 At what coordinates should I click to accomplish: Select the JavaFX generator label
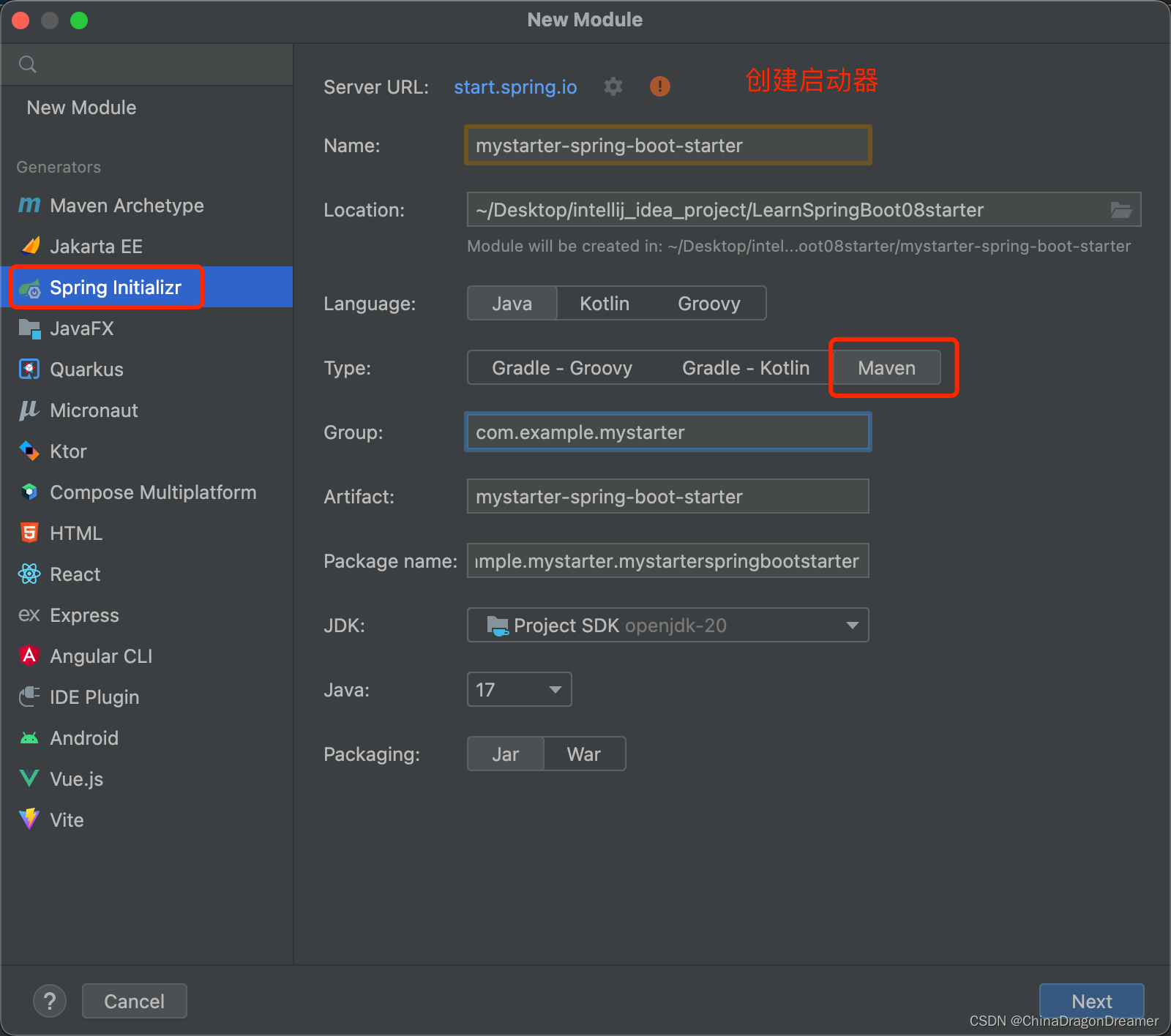click(x=82, y=329)
